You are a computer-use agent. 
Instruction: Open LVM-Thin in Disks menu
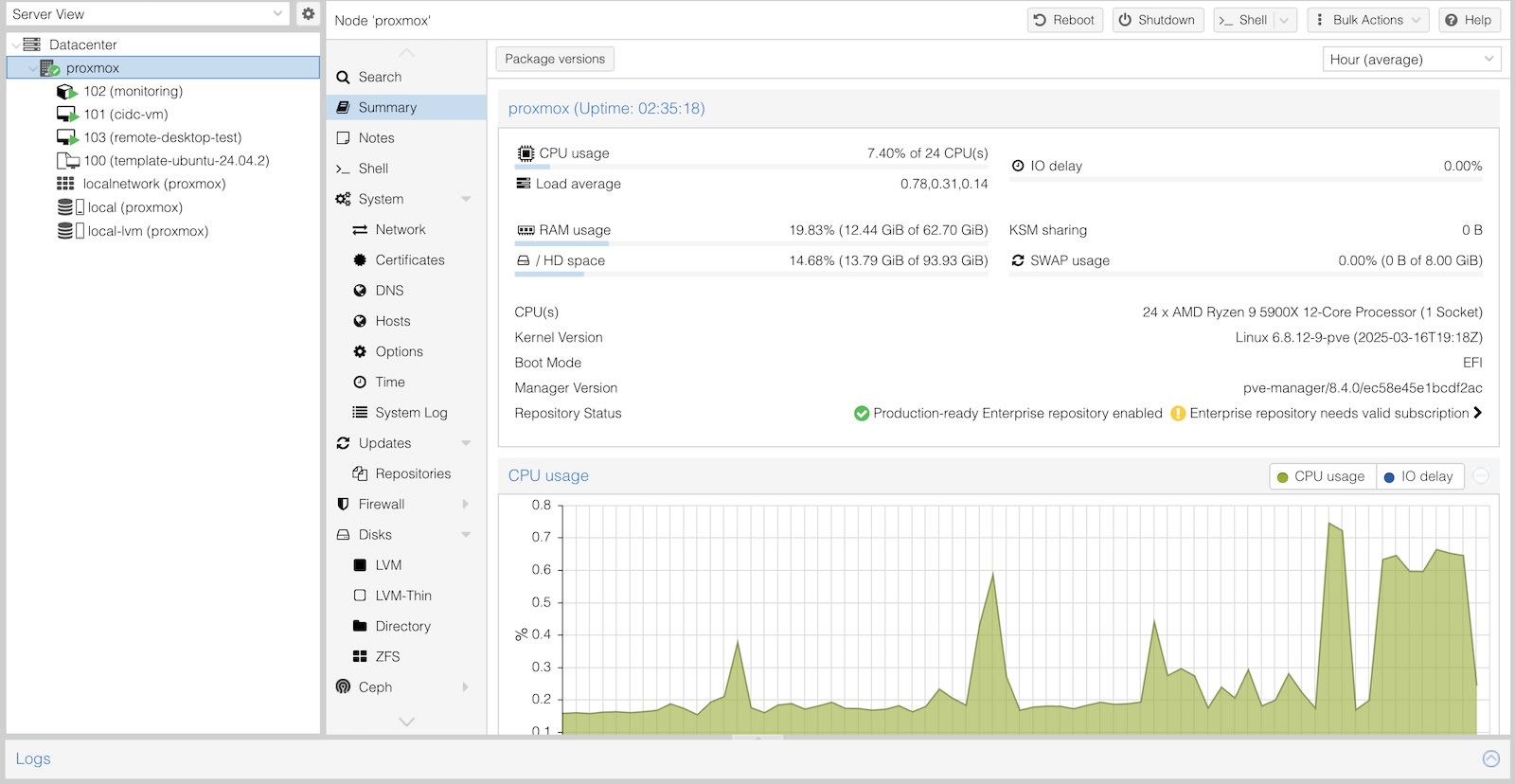tap(406, 596)
